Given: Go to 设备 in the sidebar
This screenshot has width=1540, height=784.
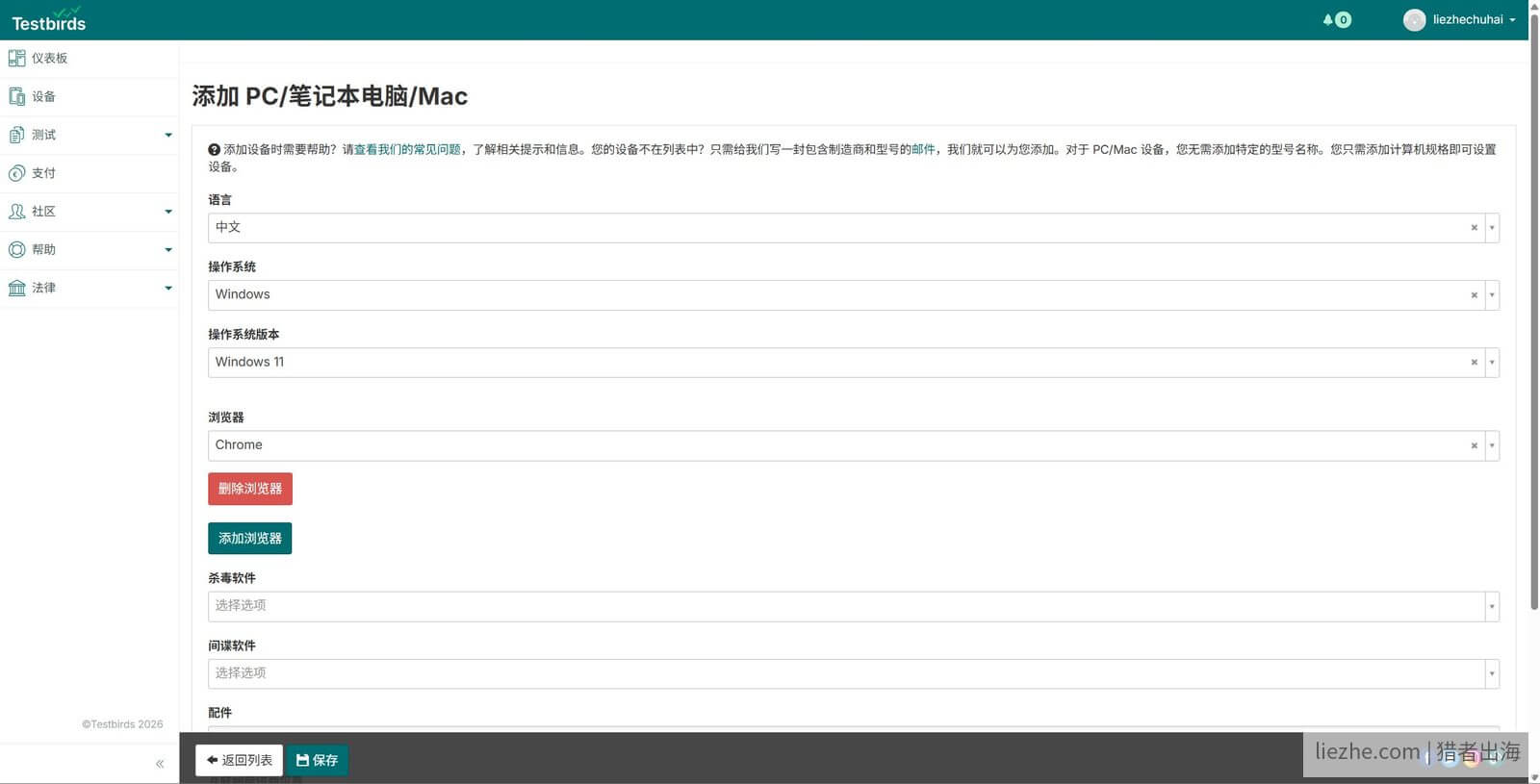Looking at the screenshot, I should pos(89,96).
